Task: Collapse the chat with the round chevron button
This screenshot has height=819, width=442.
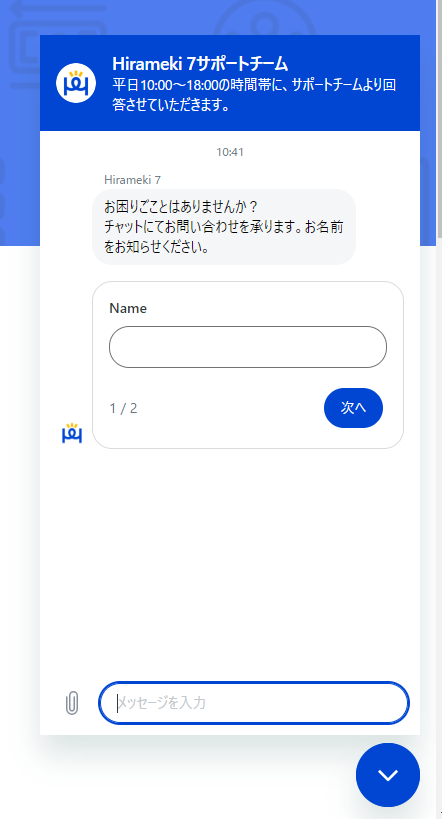Action: point(388,775)
